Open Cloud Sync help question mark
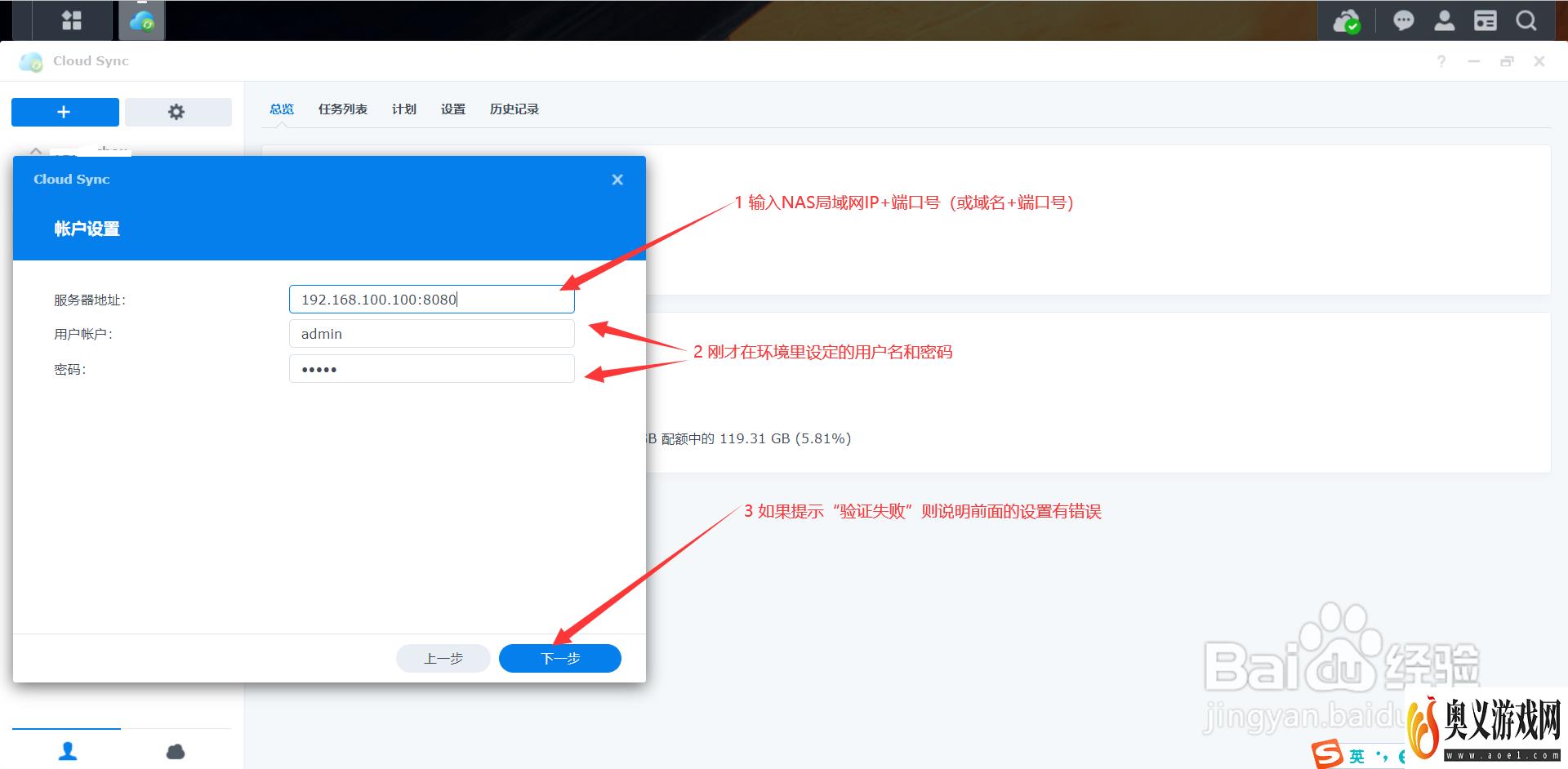The image size is (1568, 769). coord(1441,61)
